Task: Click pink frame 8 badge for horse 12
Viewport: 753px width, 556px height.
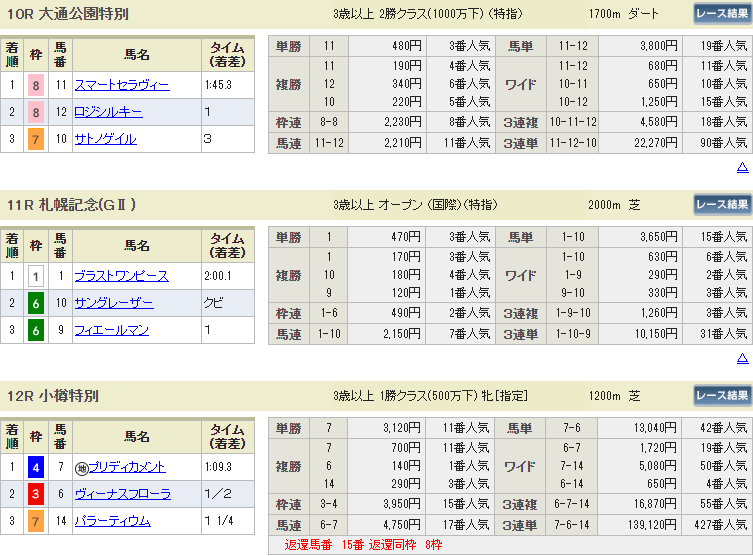Action: coord(36,112)
